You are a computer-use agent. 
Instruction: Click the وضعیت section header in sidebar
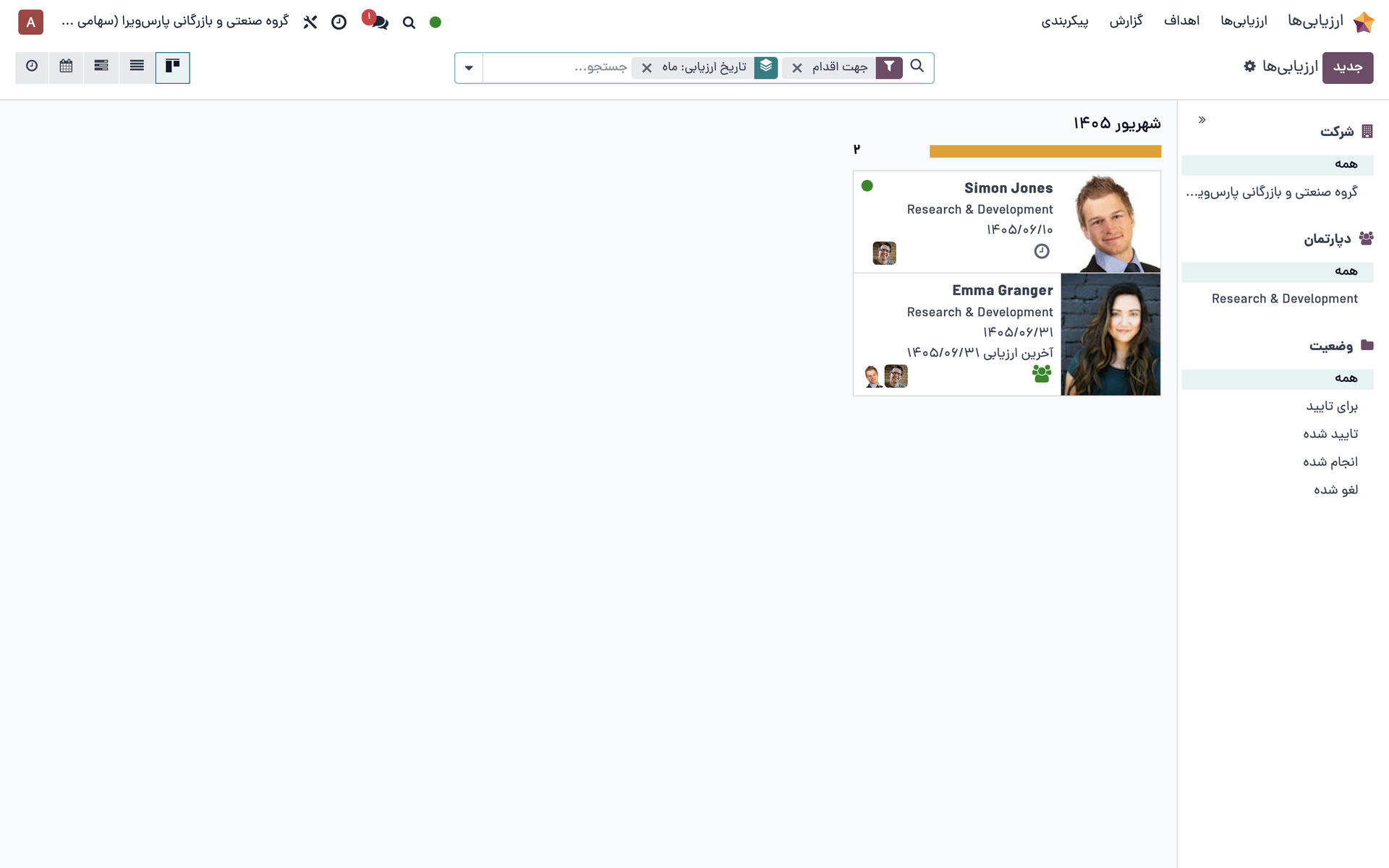(x=1341, y=346)
